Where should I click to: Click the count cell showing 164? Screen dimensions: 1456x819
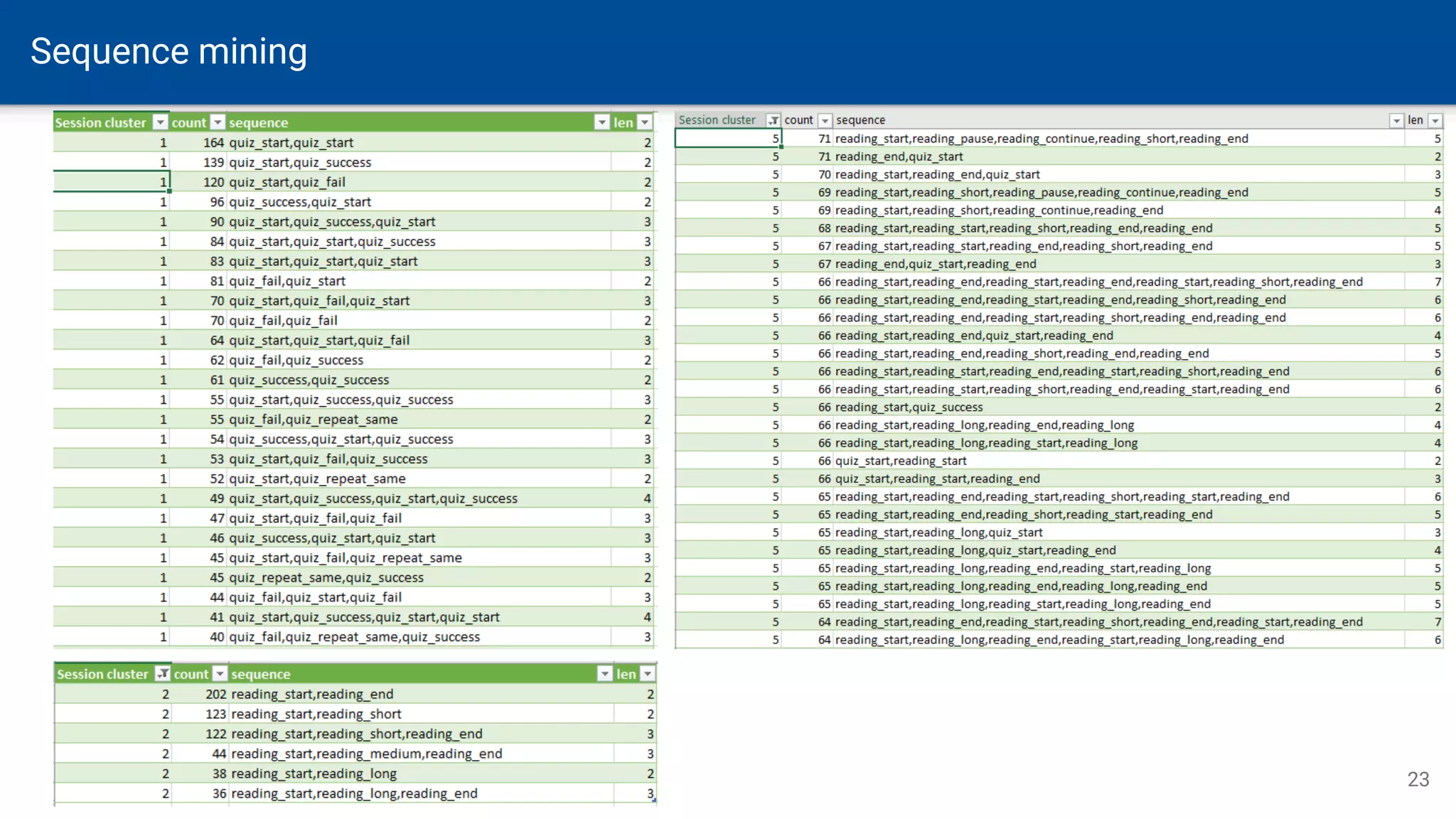198,142
